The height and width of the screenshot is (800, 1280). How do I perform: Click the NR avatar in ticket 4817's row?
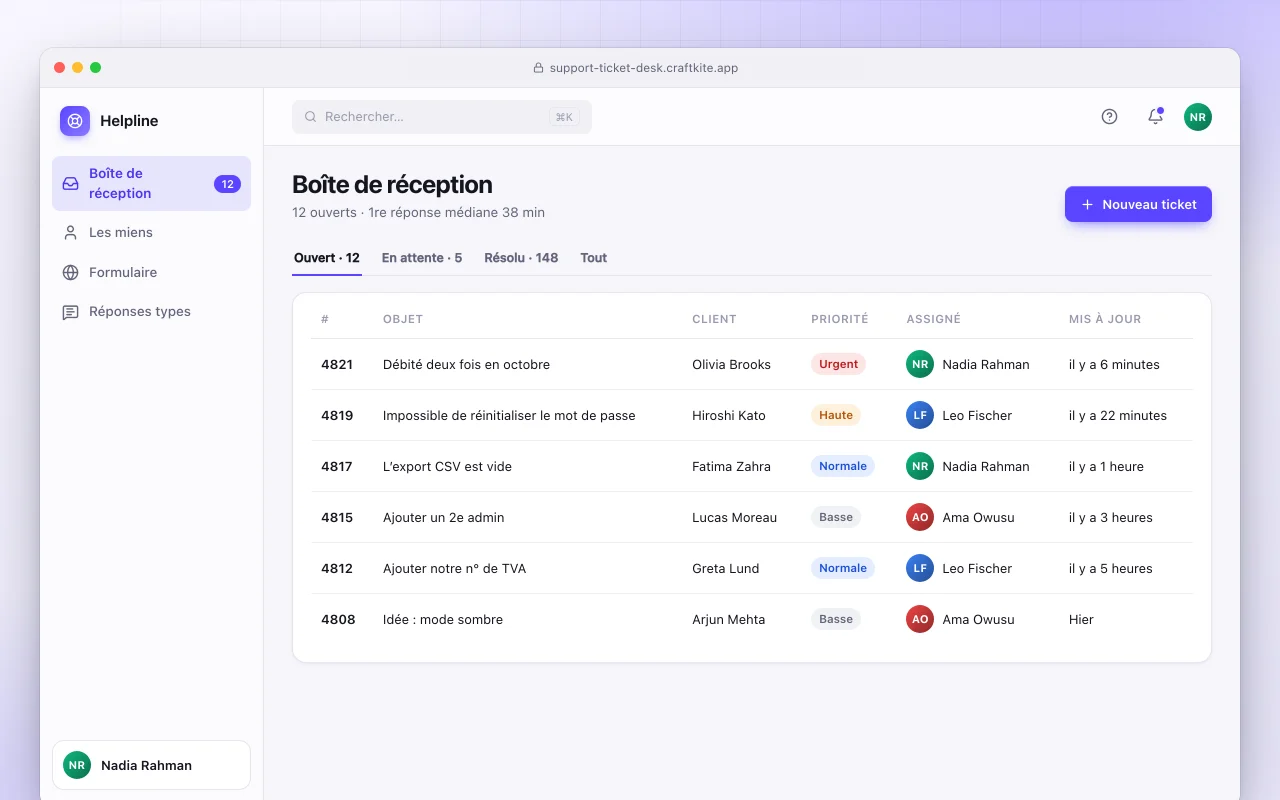coord(920,466)
